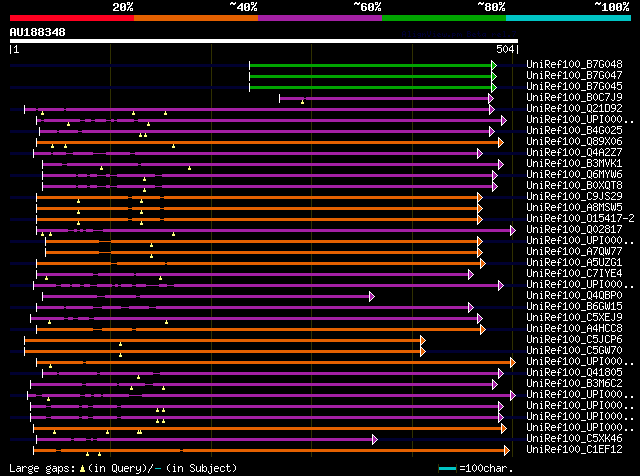This screenshot has height=476, width=640.
Task: Click purple arrowhead ending the Q4A2Z7 alignment
Action: 480,153
